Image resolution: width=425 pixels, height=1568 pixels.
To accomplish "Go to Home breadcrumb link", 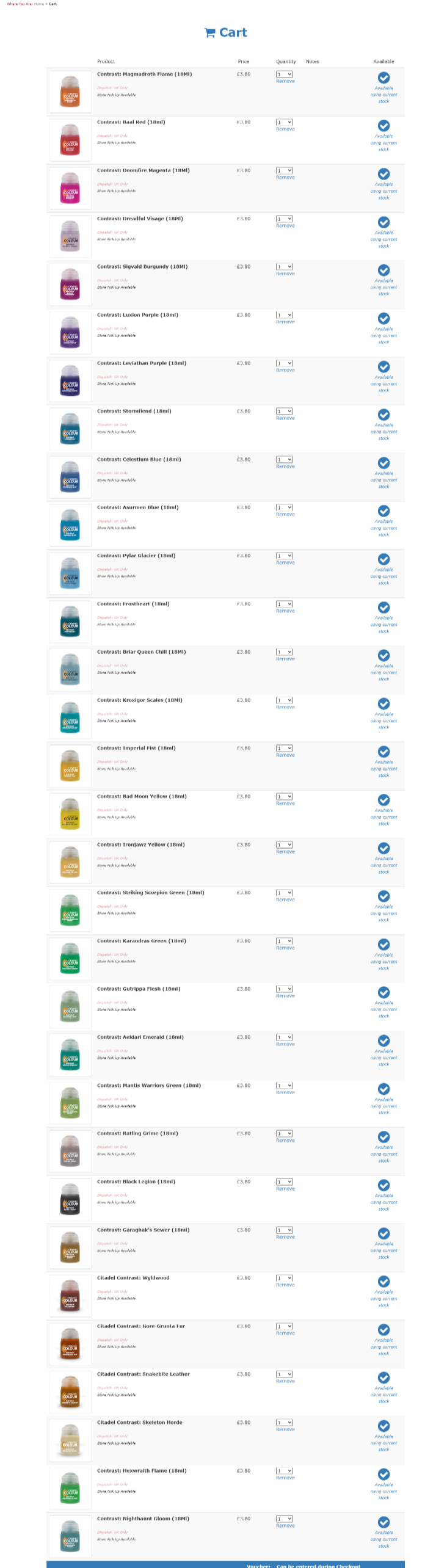I will click(x=39, y=4).
